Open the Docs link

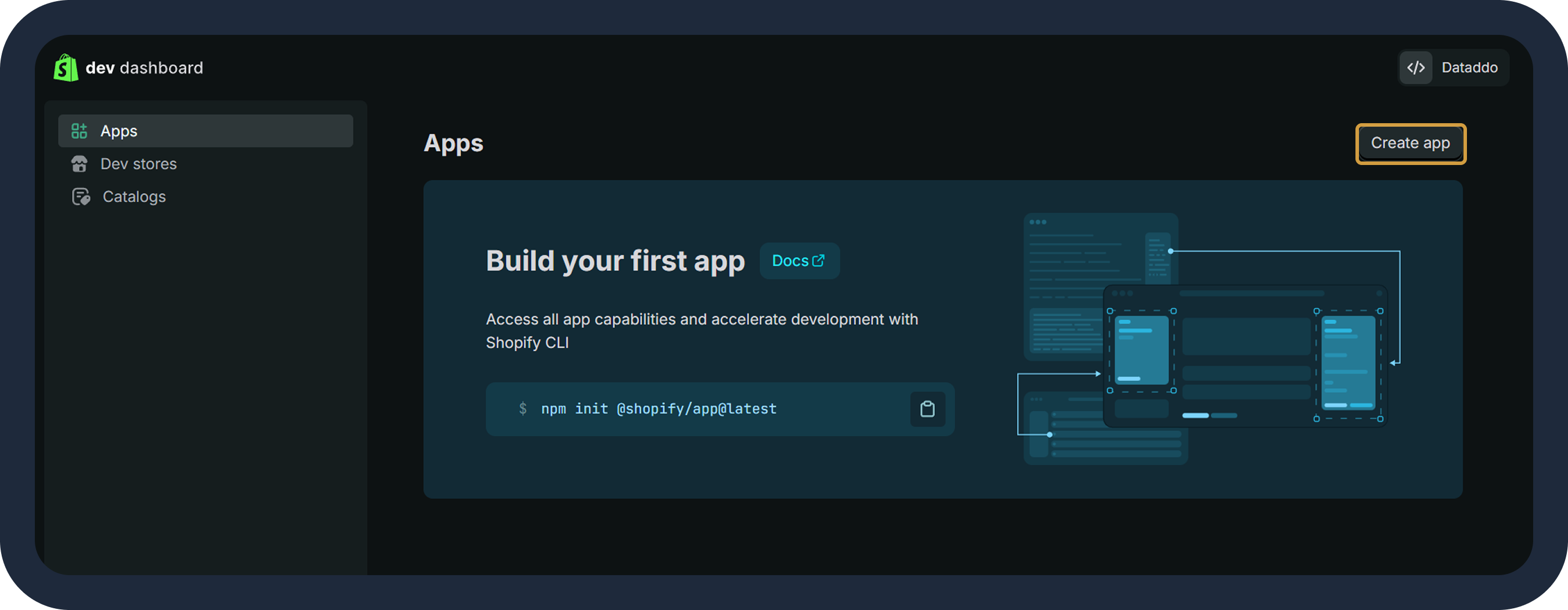pos(799,261)
